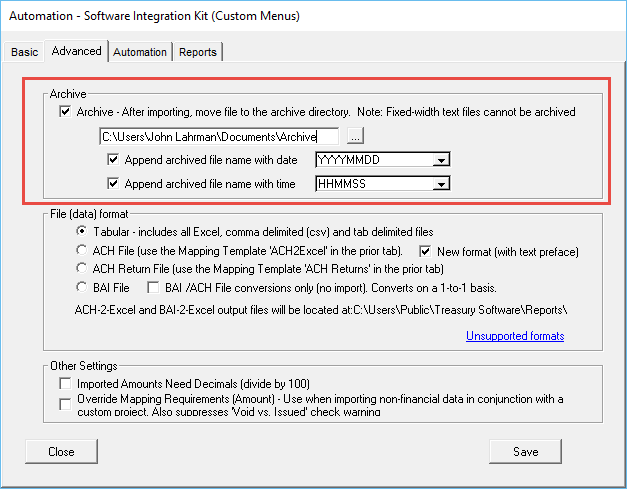
Task: Uncheck the Archive after importing checkbox
Action: click(66, 112)
